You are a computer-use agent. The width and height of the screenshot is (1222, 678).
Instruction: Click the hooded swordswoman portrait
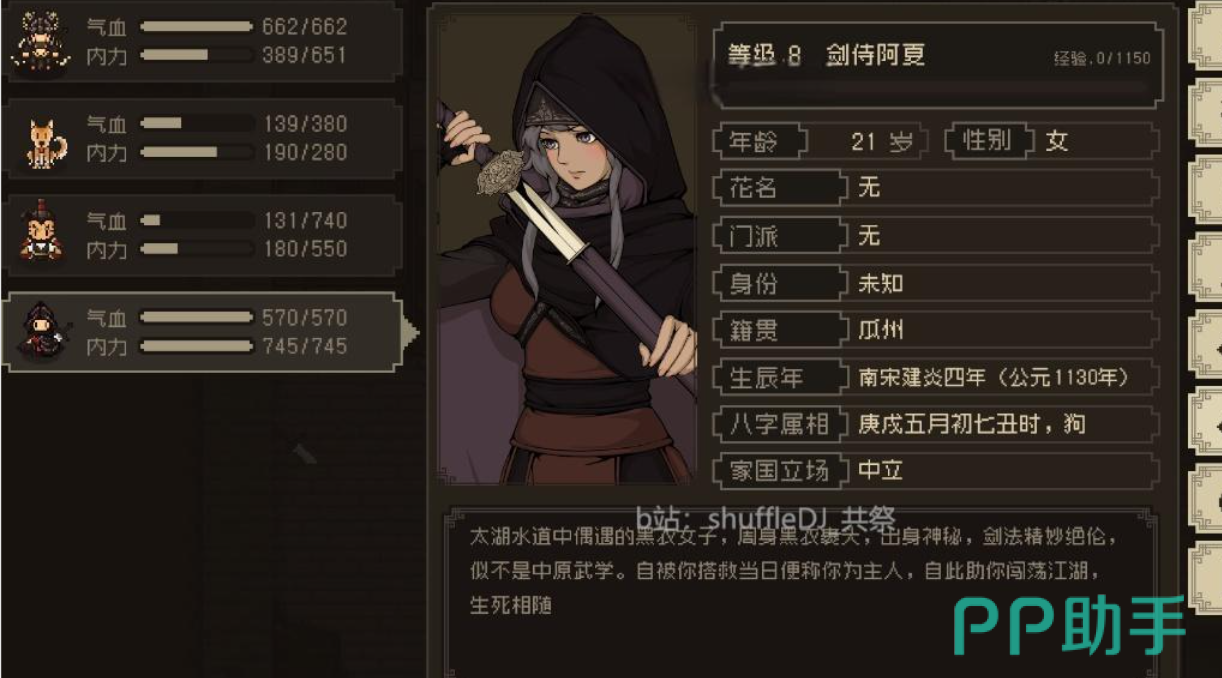567,248
